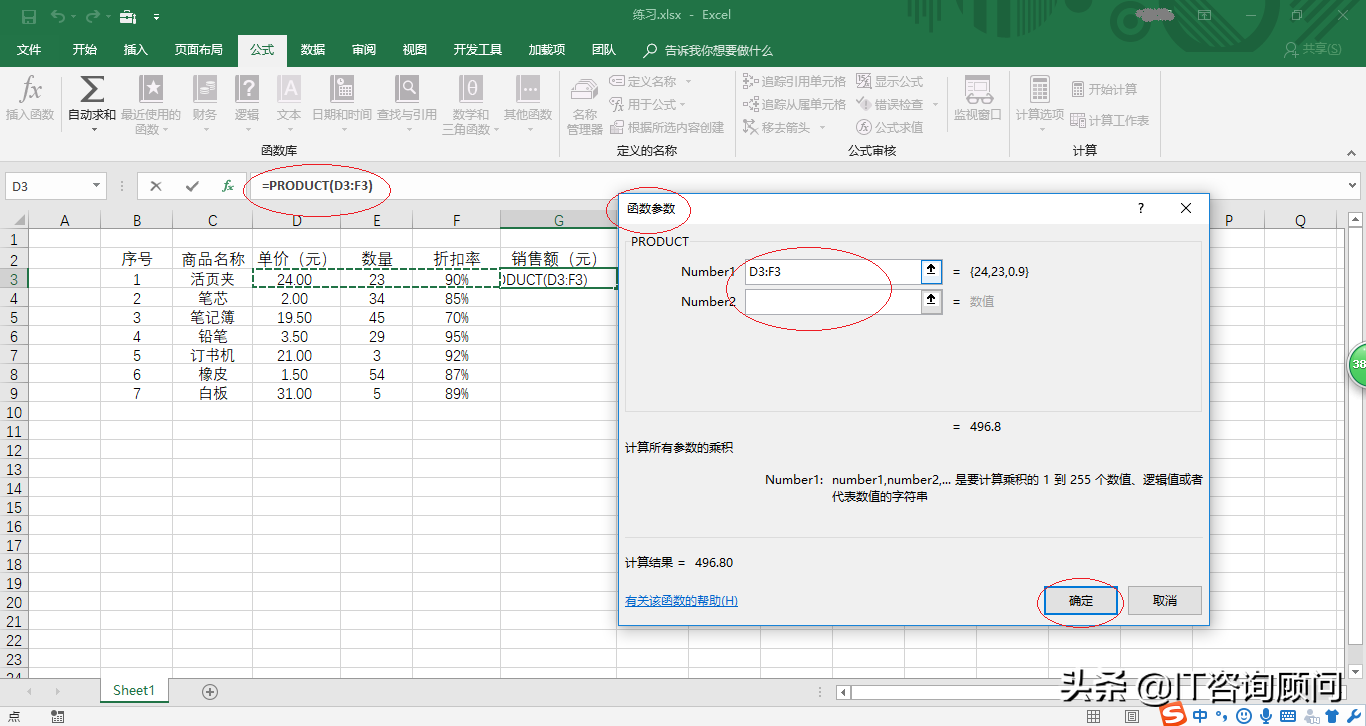
Task: Select the Sheet1 worksheet tab
Action: [134, 691]
